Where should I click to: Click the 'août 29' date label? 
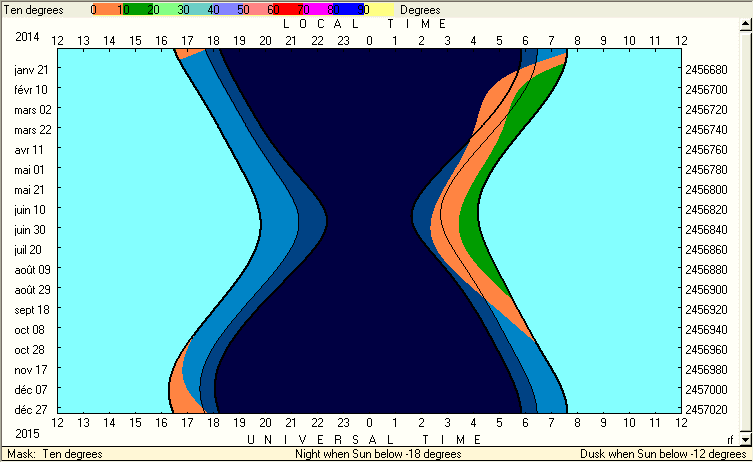[x=32, y=290]
